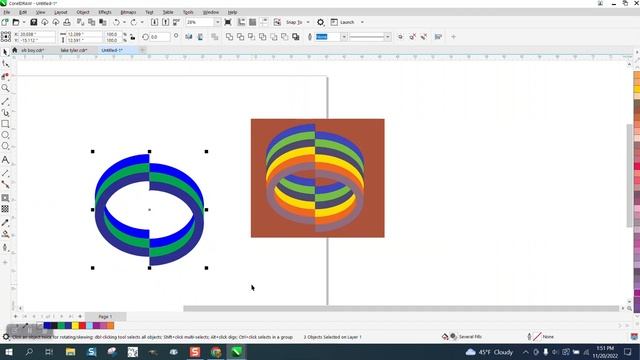Image resolution: width=640 pixels, height=360 pixels.
Task: Select the Zoom magnifier tool
Action: (5, 88)
